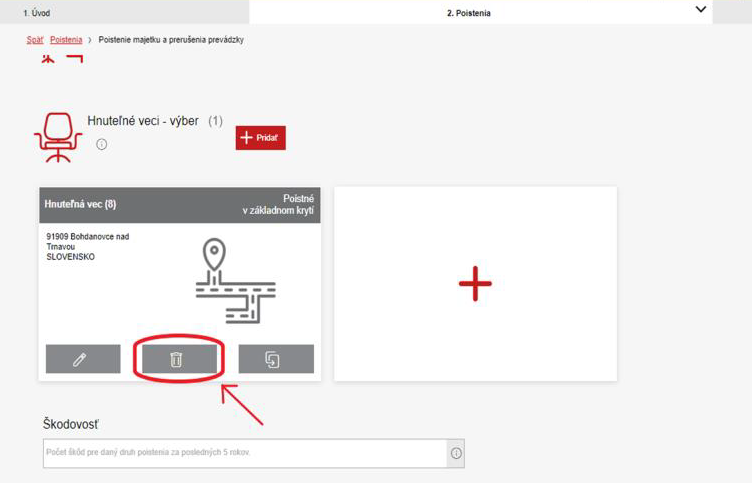Open the Poistenia breadcrumb link
This screenshot has height=483, width=752.
pos(66,40)
